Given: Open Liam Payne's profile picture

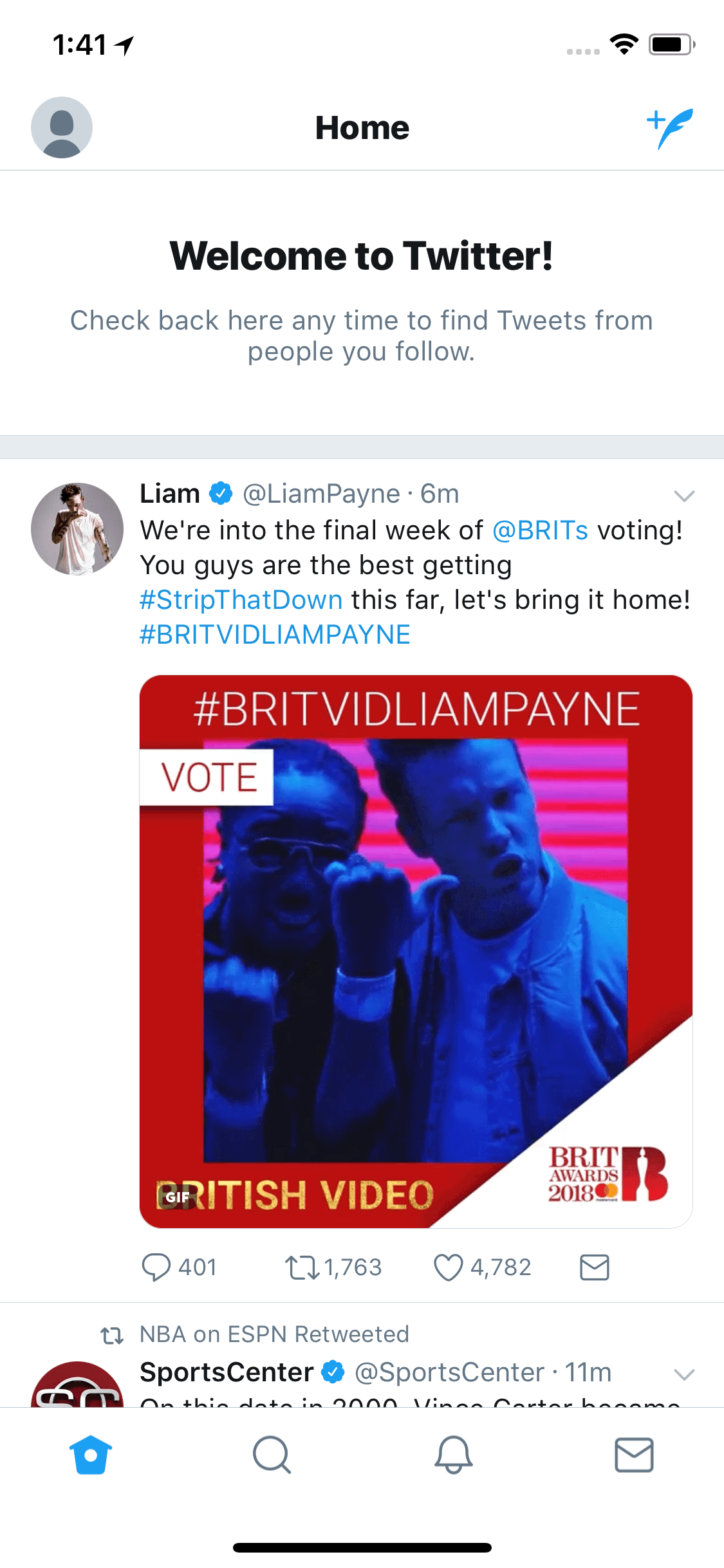Looking at the screenshot, I should [77, 528].
